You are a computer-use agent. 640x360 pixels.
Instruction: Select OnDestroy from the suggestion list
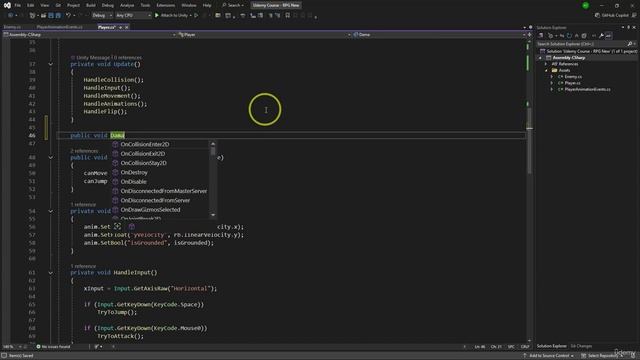(x=160, y=173)
